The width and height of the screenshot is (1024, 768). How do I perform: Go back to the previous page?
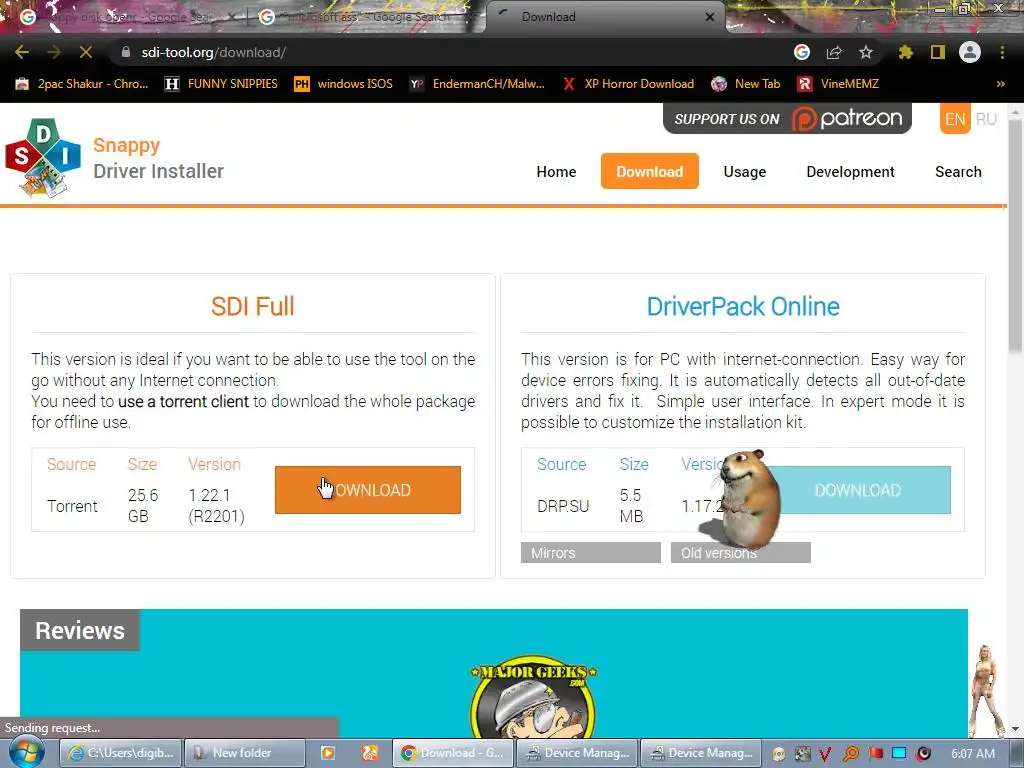(22, 52)
